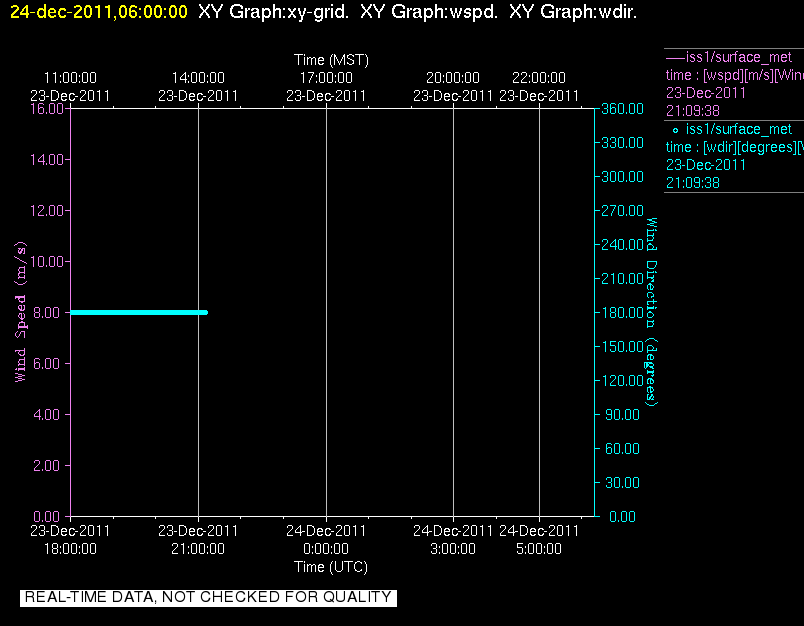Click the magenta 21:09:38 legend time
The image size is (804, 626).
click(x=693, y=111)
